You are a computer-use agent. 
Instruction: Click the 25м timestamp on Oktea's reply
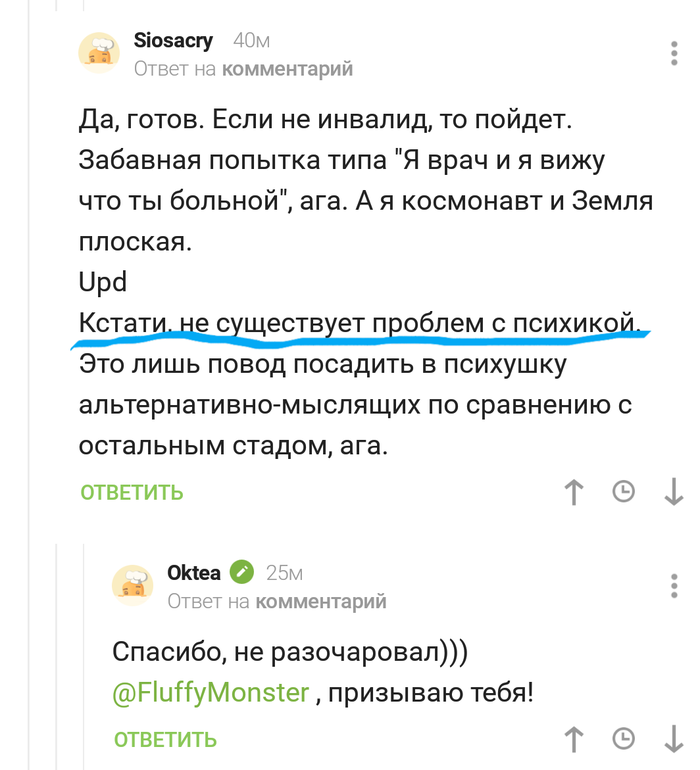click(284, 572)
